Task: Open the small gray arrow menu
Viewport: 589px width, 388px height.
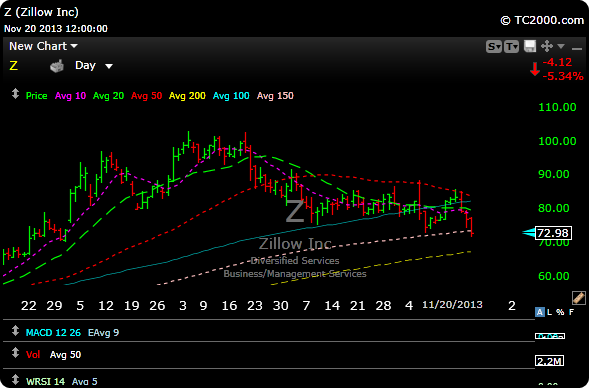Action: click(561, 46)
